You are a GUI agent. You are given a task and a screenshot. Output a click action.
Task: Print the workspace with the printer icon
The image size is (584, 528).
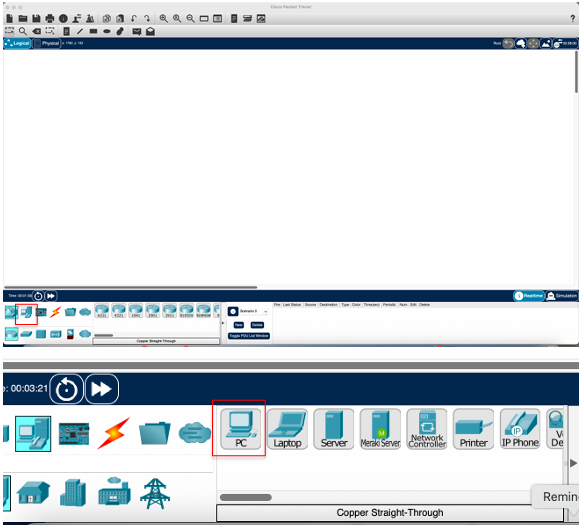click(50, 18)
